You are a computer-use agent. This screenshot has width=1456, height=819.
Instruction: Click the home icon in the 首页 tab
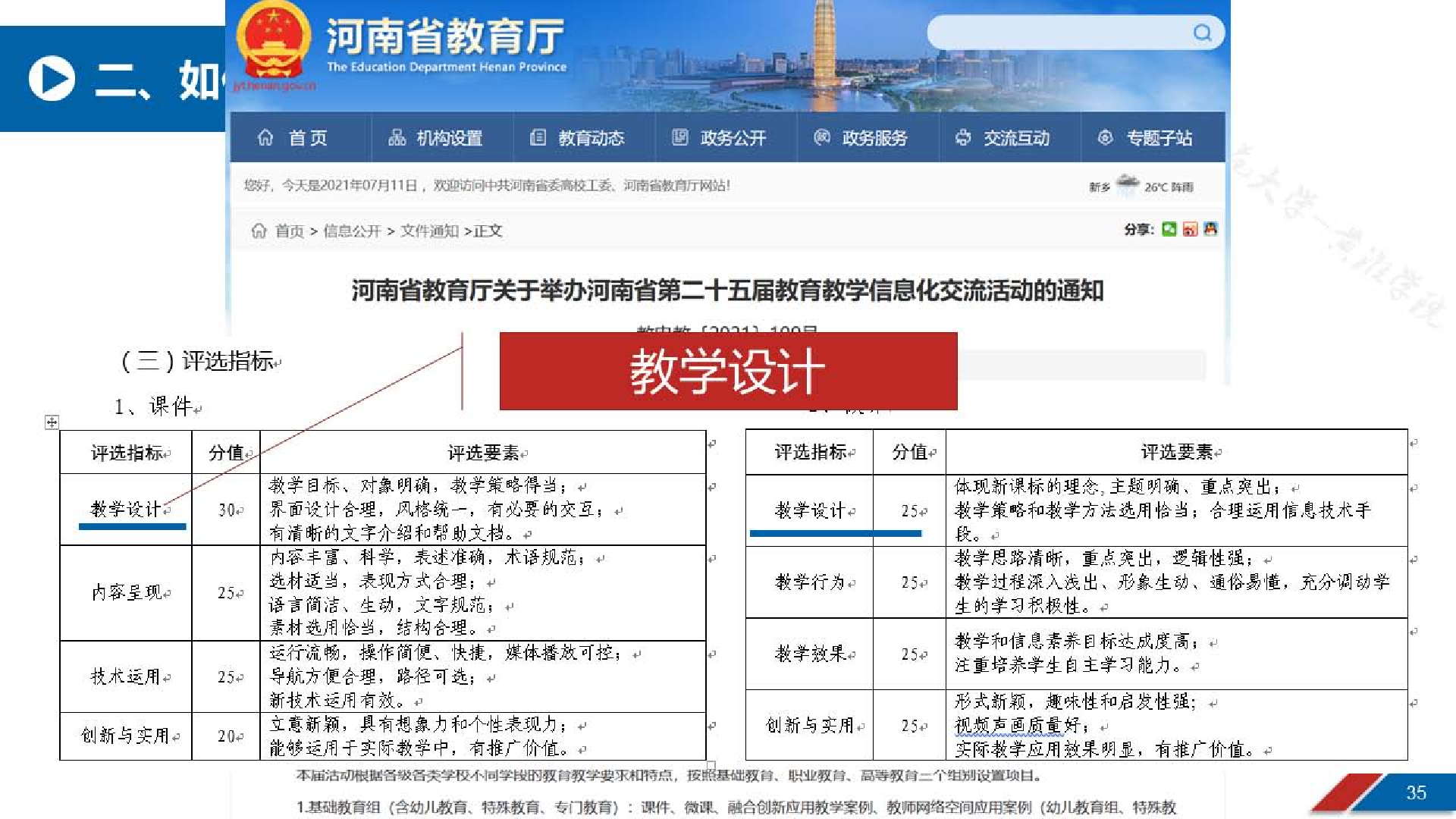click(265, 137)
